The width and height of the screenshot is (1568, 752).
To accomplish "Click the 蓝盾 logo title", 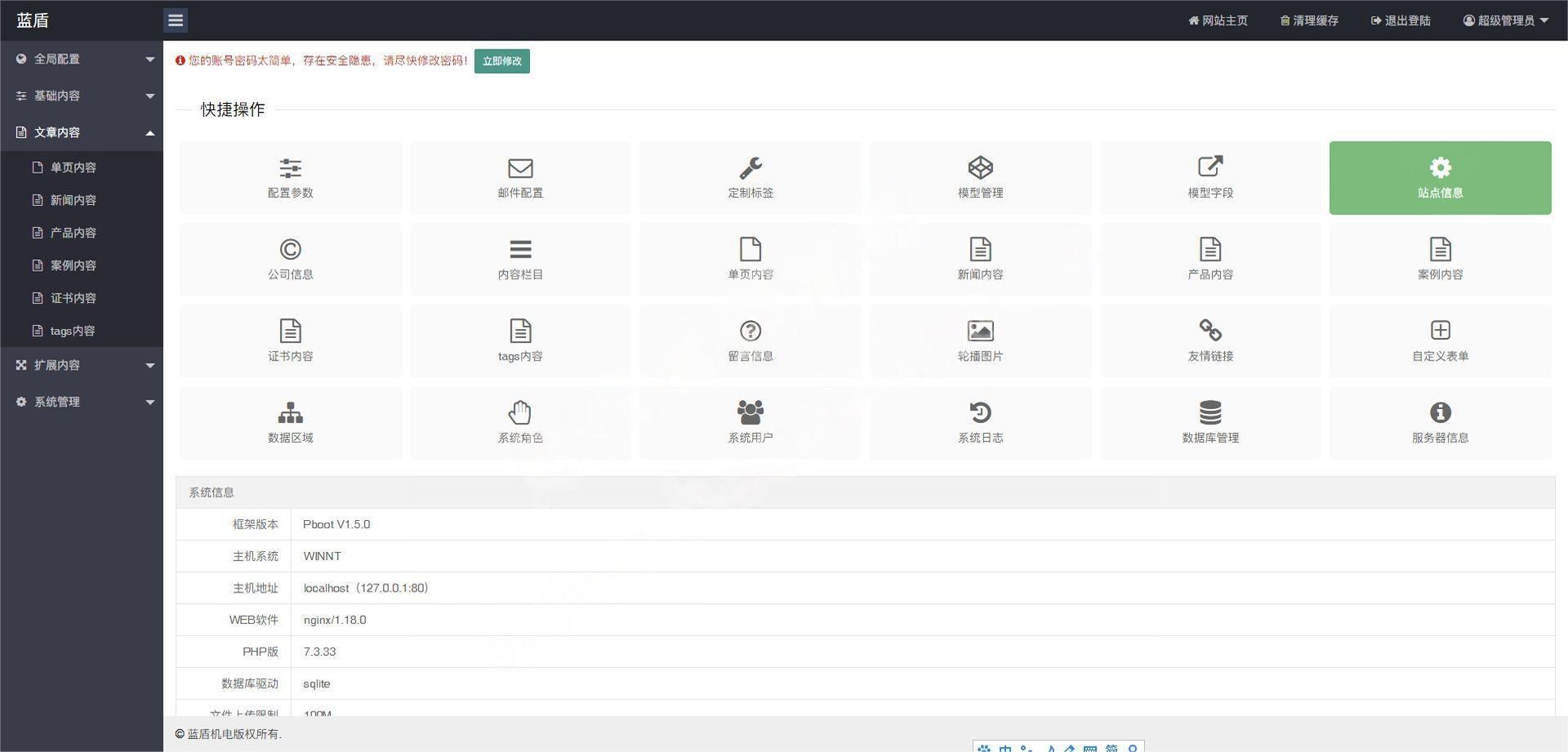I will (33, 20).
